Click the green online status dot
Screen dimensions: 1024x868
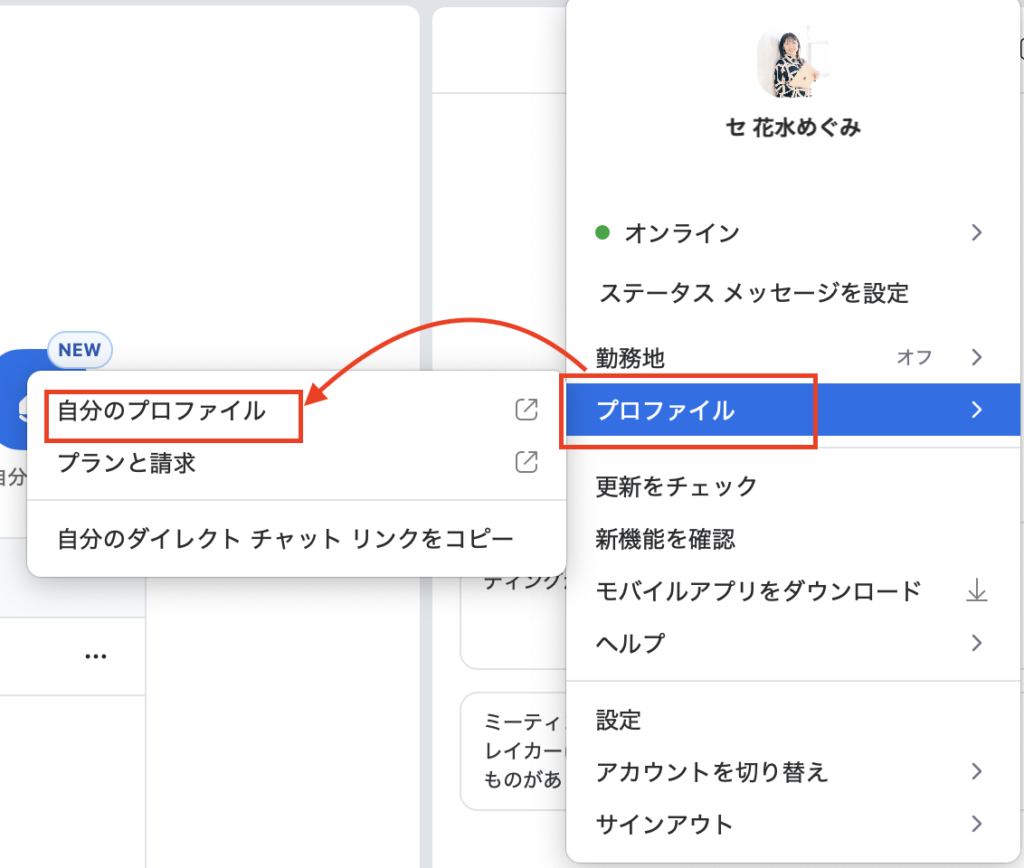[x=602, y=233]
